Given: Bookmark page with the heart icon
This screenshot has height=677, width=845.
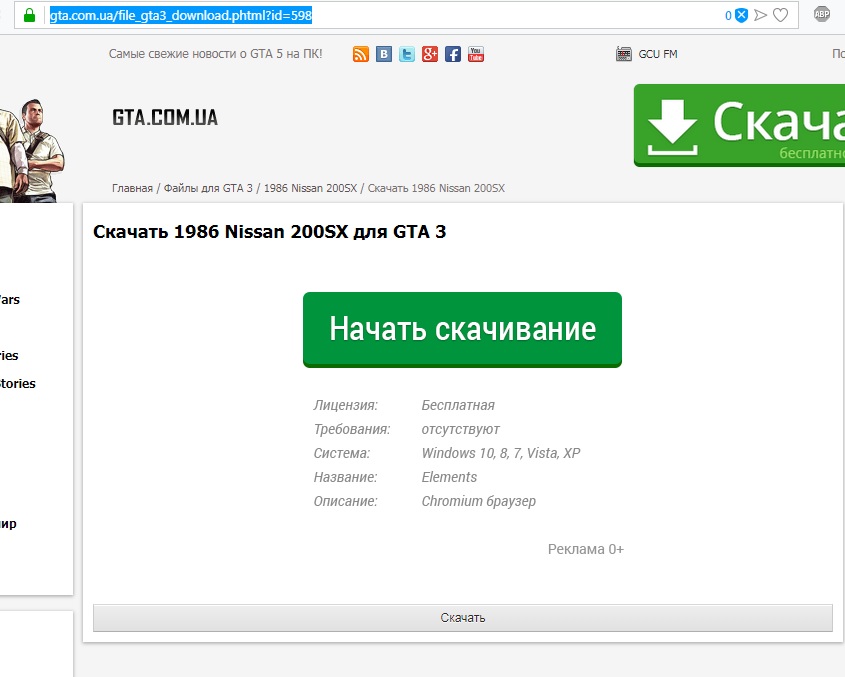Looking at the screenshot, I should pos(781,15).
